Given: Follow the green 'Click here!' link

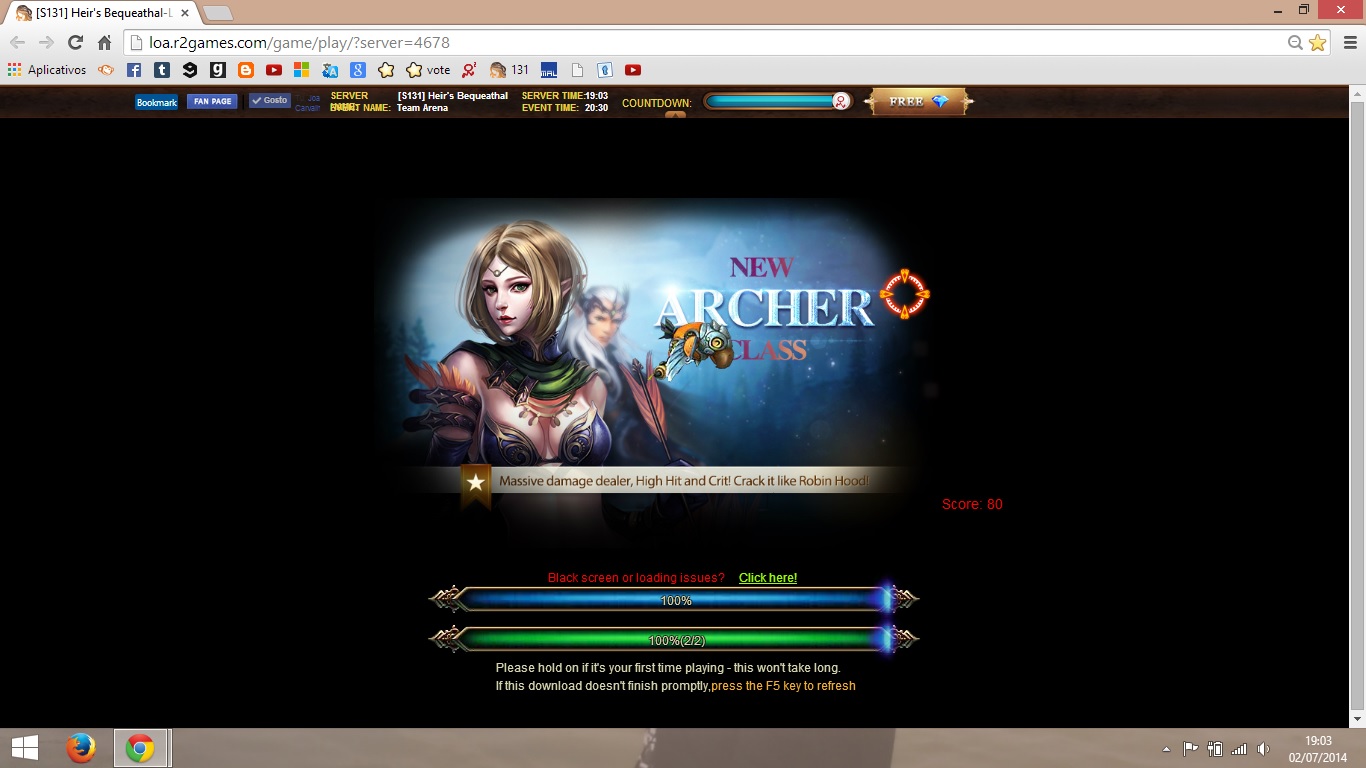Looking at the screenshot, I should [767, 578].
